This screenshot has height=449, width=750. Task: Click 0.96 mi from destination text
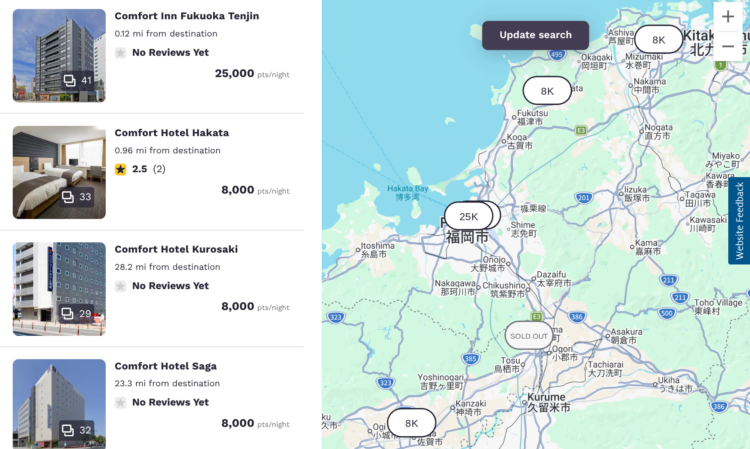pos(167,150)
